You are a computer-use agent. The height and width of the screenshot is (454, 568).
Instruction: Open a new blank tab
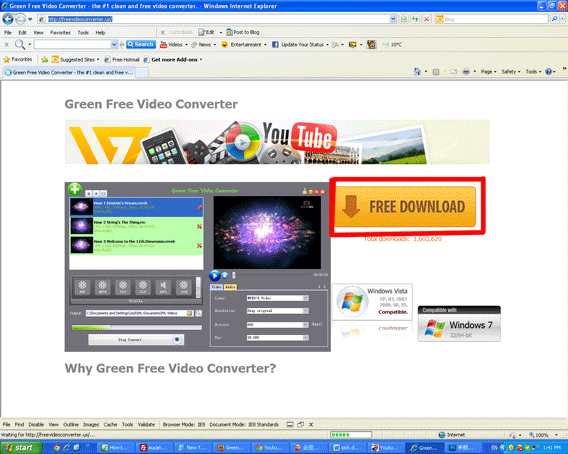(142, 72)
